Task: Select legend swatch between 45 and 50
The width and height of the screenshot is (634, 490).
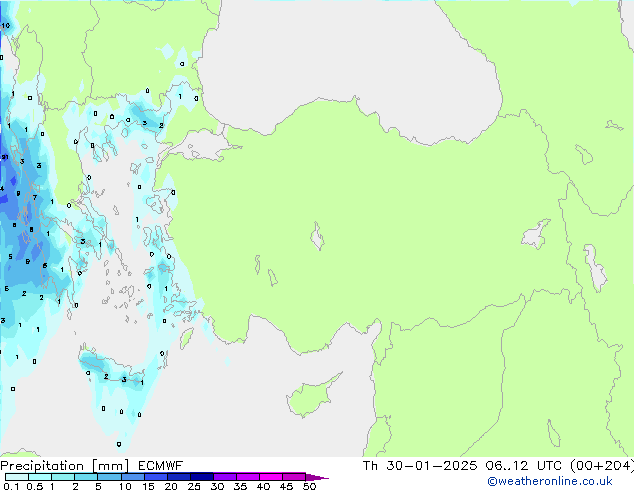Action: pyautogui.click(x=294, y=477)
